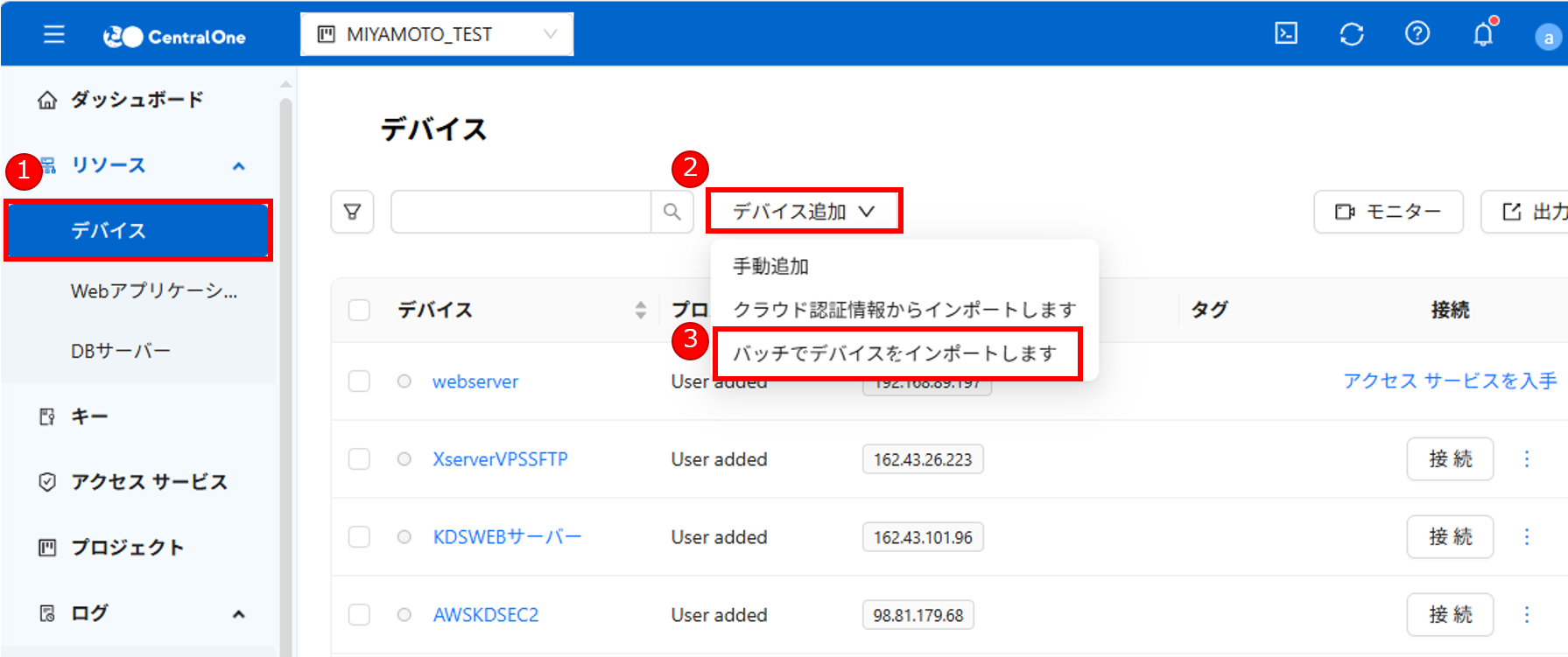Click the モニター button

click(x=1388, y=212)
